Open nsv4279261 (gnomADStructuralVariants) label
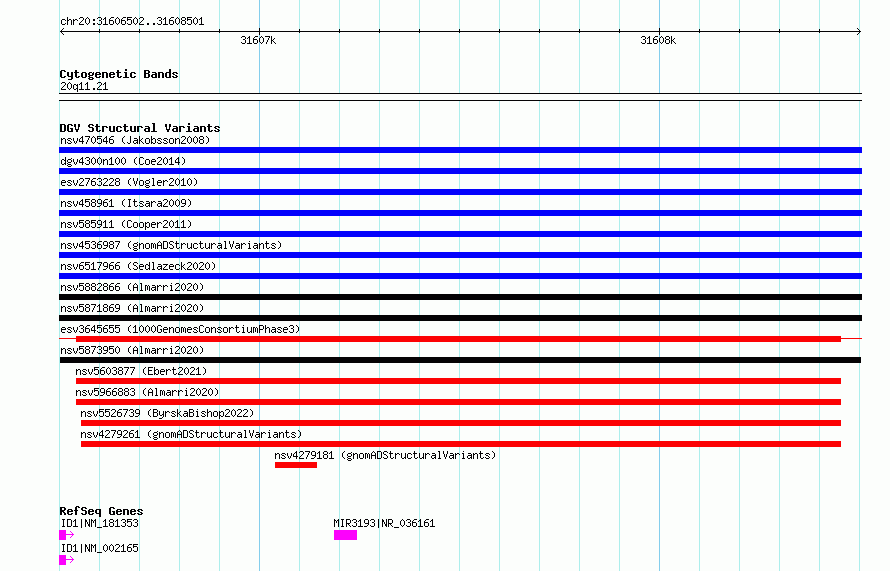The image size is (890, 571). click(191, 434)
